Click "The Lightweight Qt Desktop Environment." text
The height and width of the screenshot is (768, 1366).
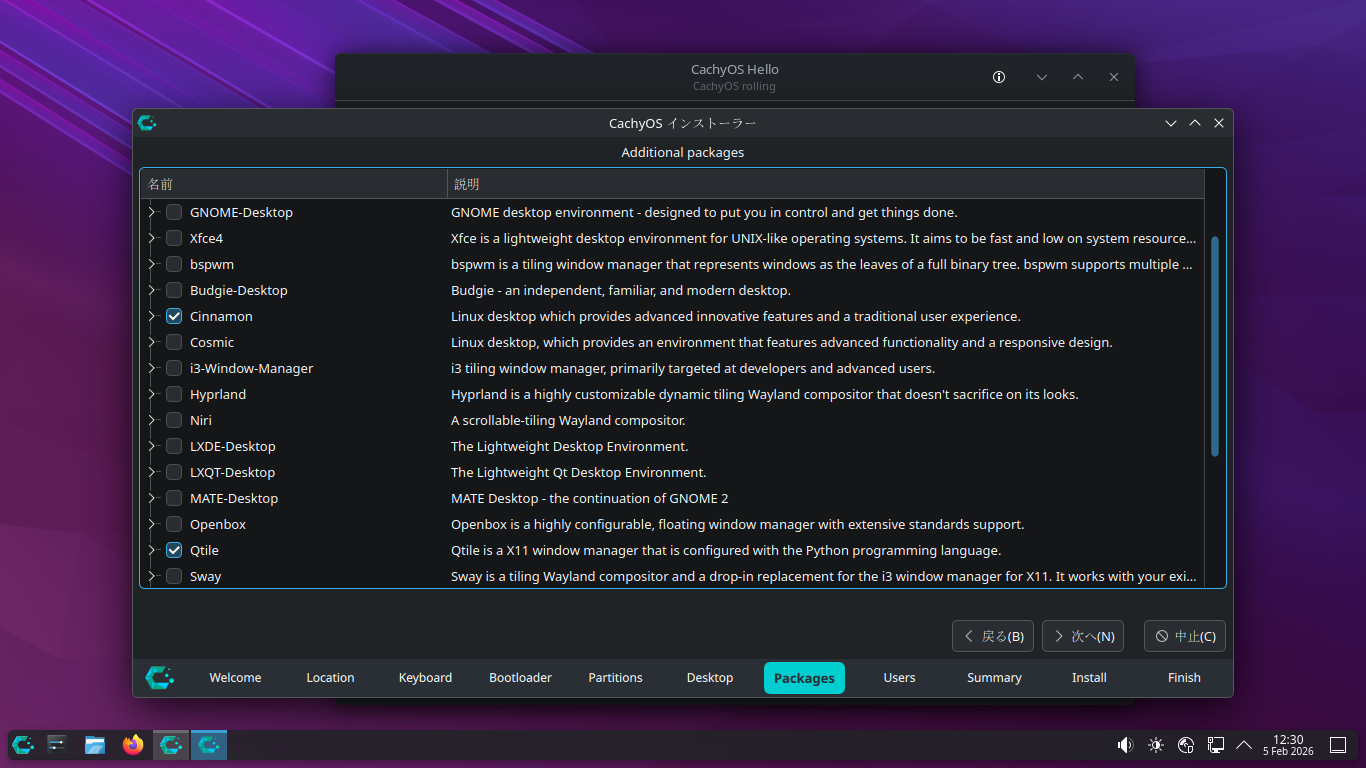tap(578, 472)
